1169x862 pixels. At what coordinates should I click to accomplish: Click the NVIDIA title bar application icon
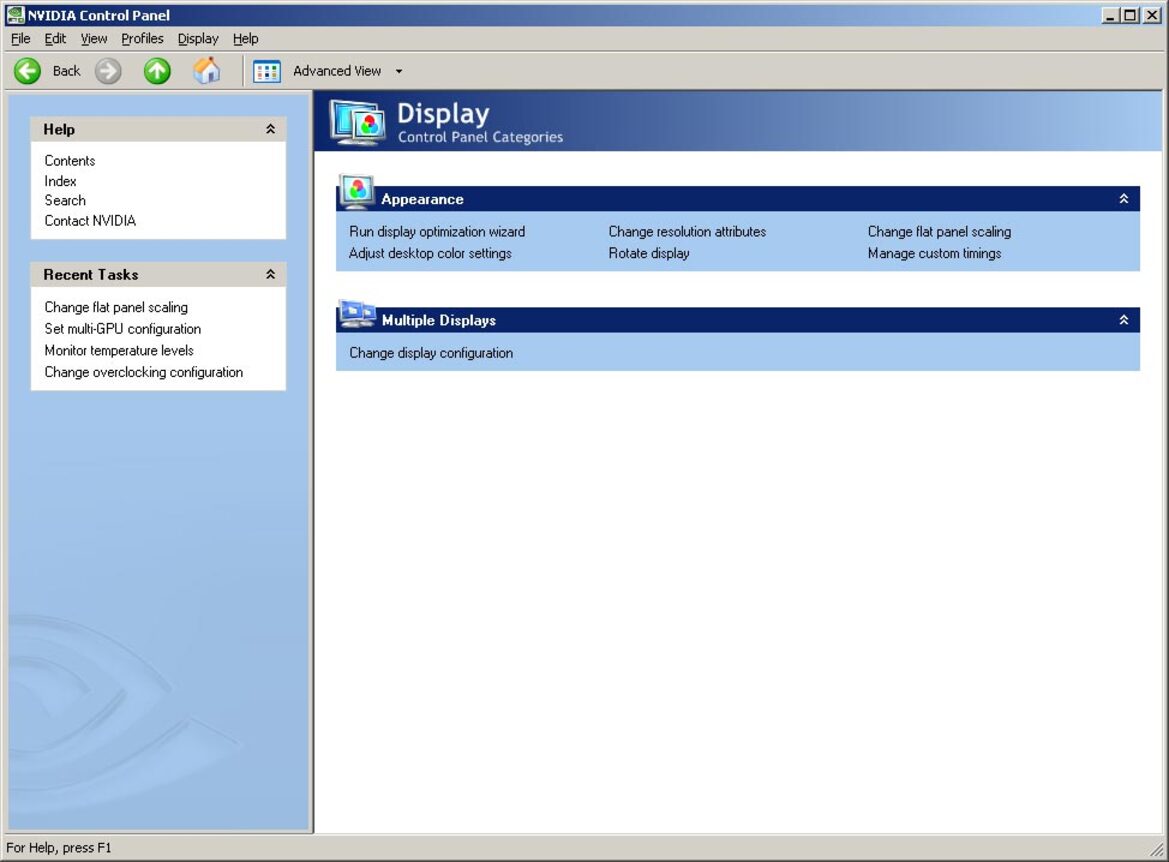click(x=15, y=15)
